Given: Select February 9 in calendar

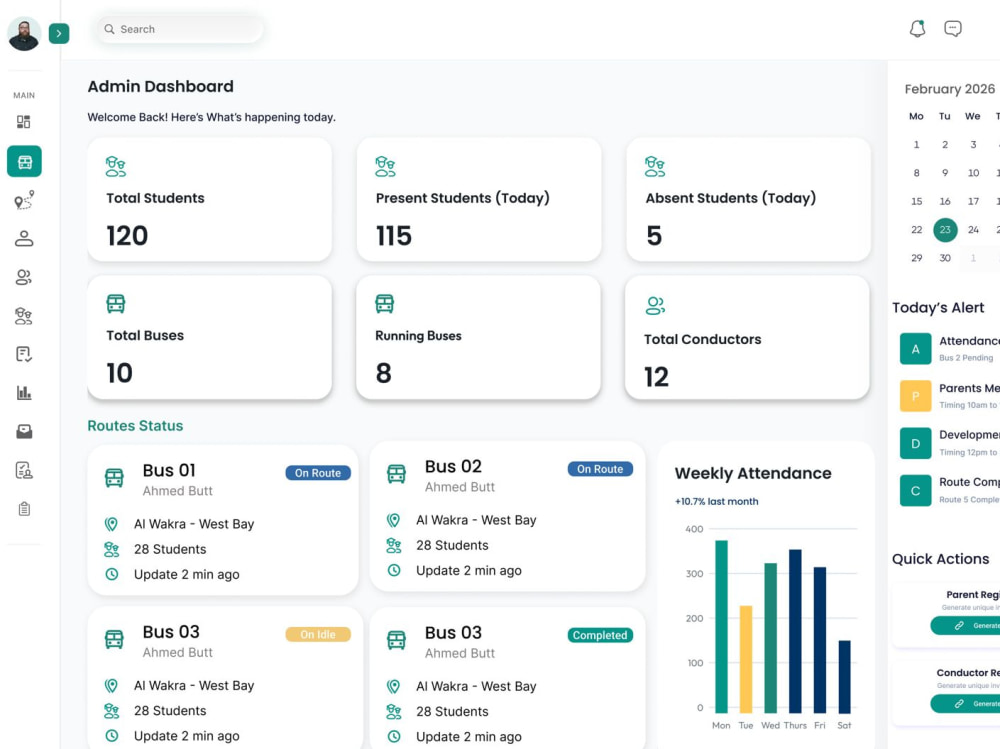Looking at the screenshot, I should tap(945, 173).
